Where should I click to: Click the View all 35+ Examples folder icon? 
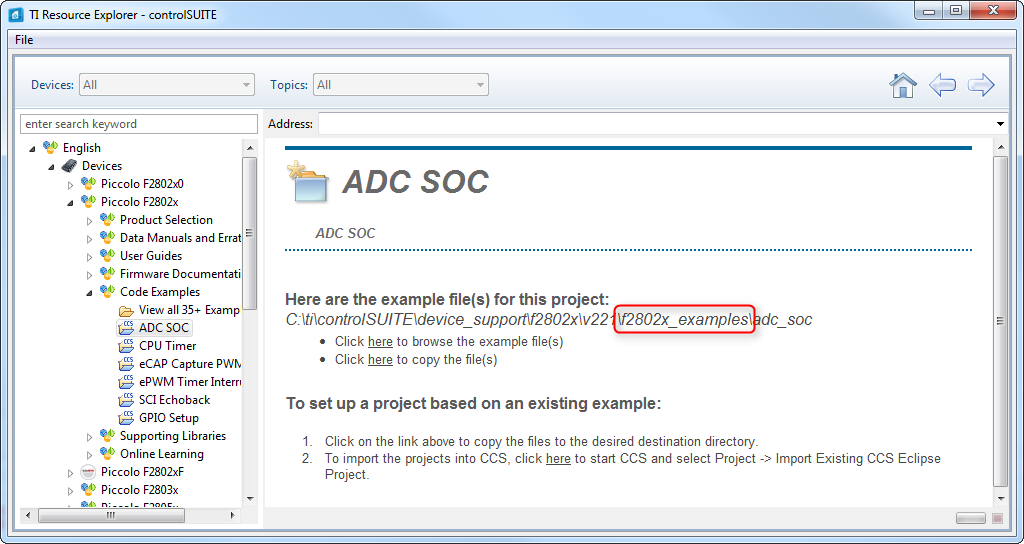[x=126, y=310]
